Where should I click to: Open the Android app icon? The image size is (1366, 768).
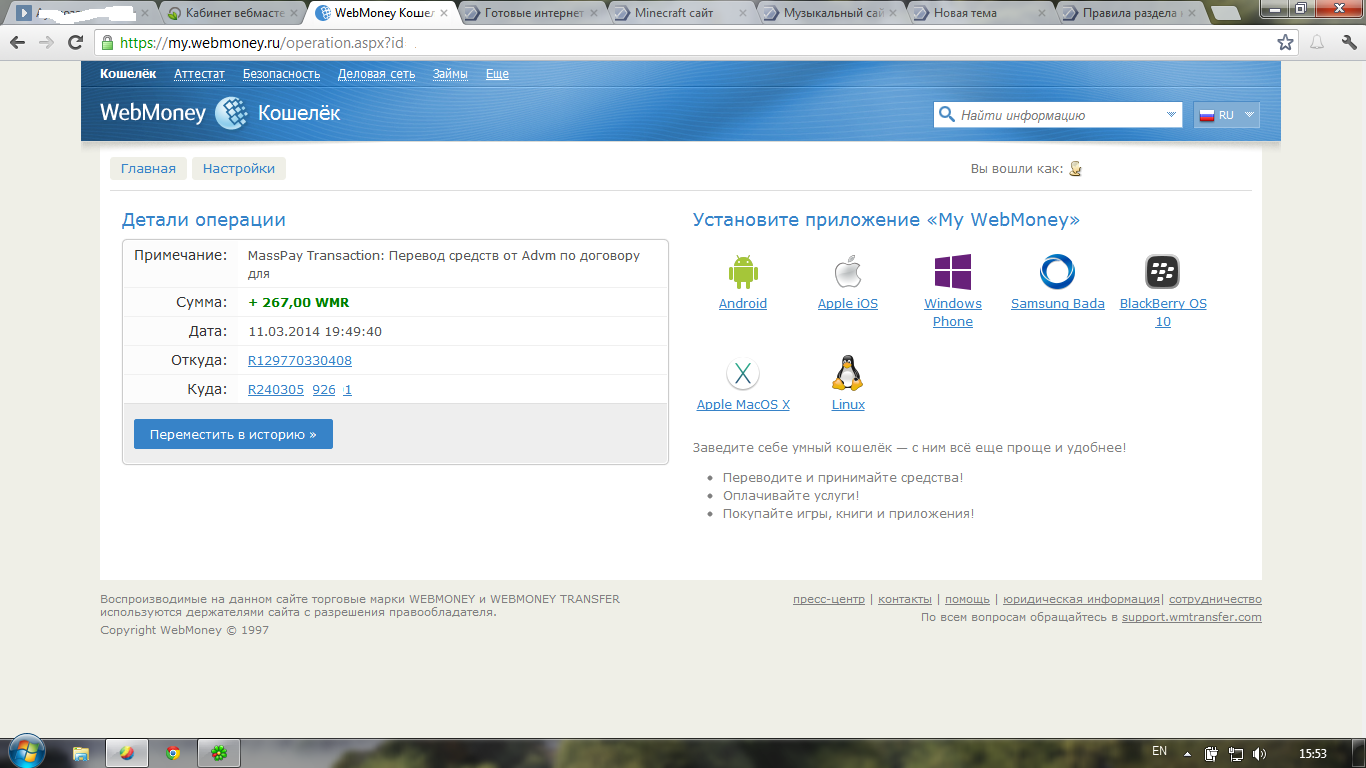tap(743, 272)
